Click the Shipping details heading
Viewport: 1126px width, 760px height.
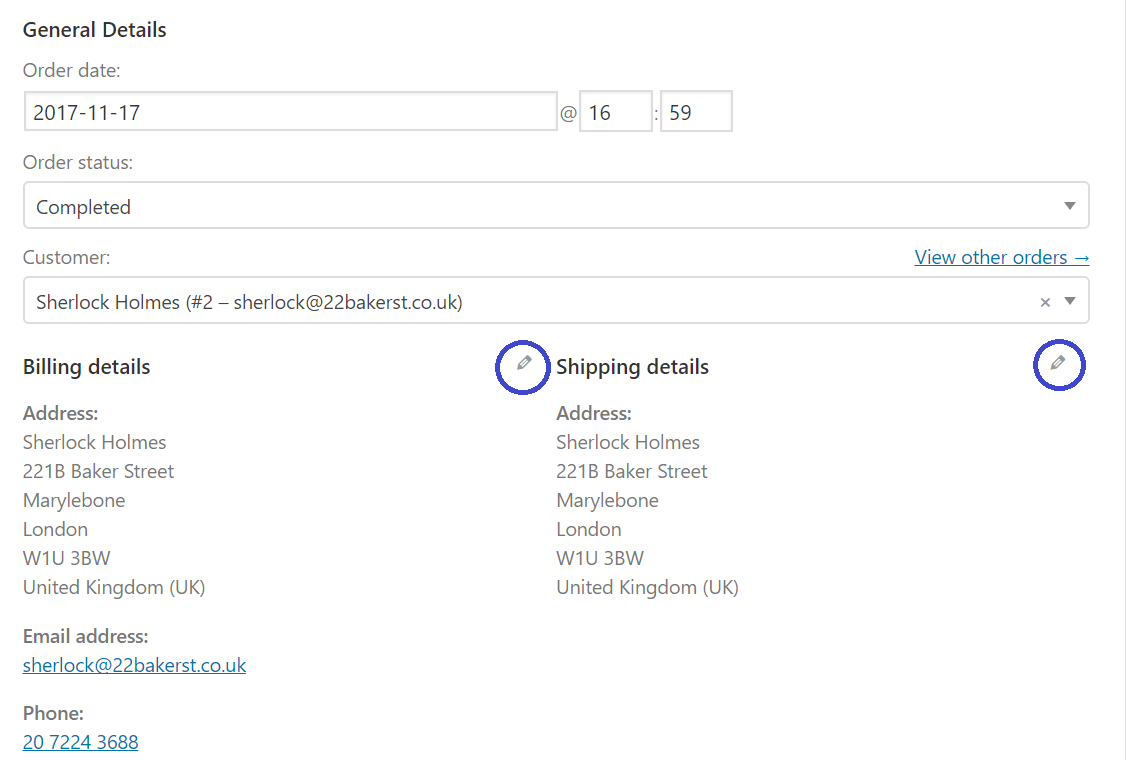pos(632,367)
